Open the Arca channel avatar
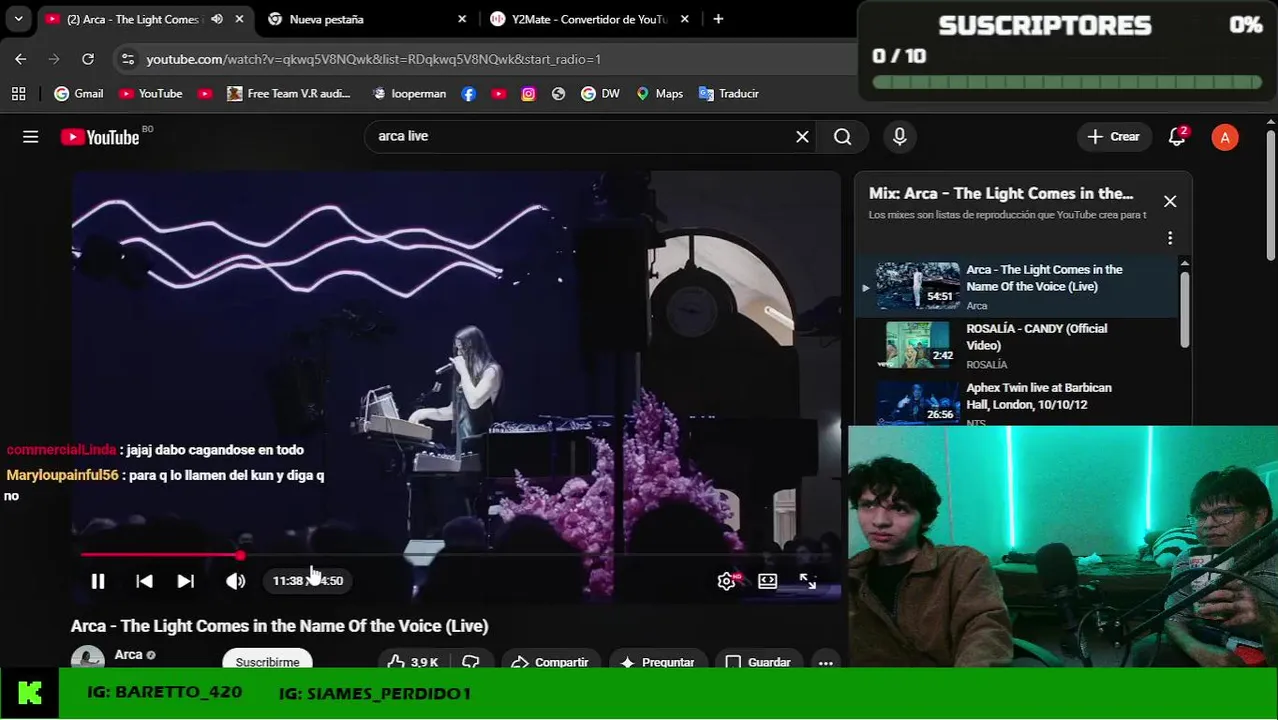1278x720 pixels. click(88, 660)
